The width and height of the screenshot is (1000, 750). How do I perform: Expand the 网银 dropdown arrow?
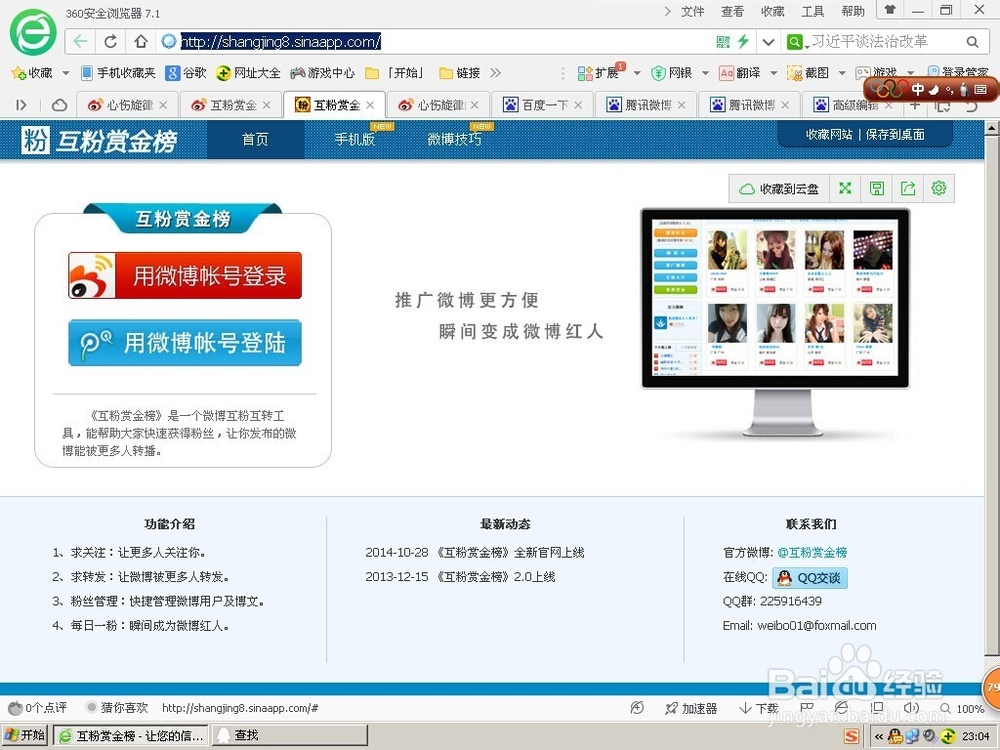(705, 73)
